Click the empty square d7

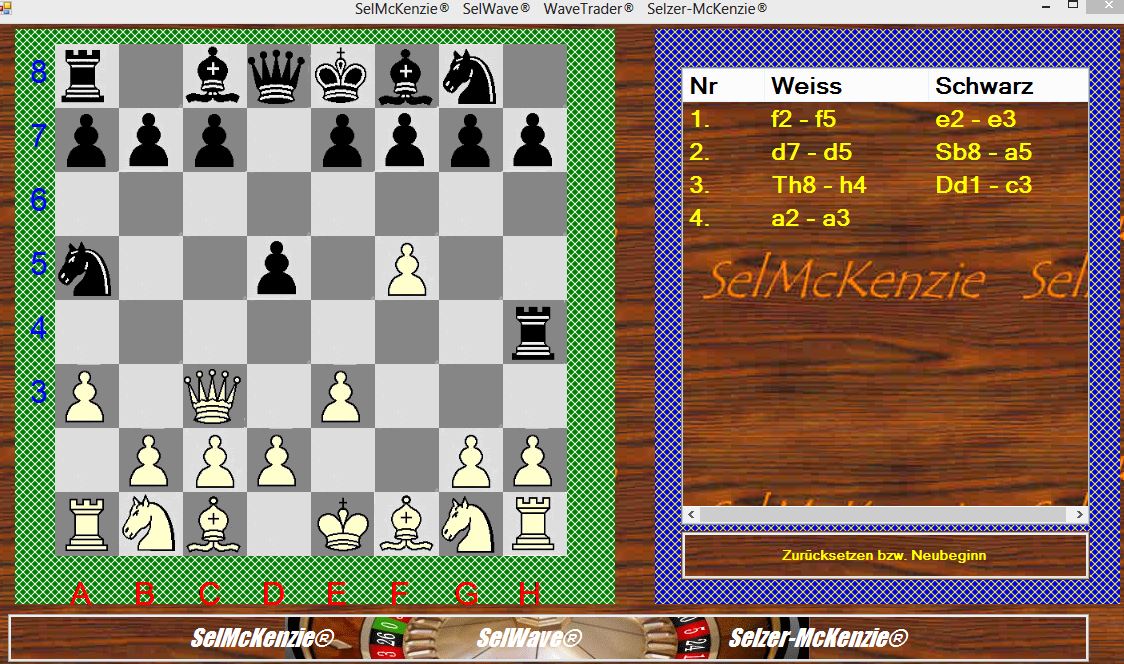click(278, 140)
